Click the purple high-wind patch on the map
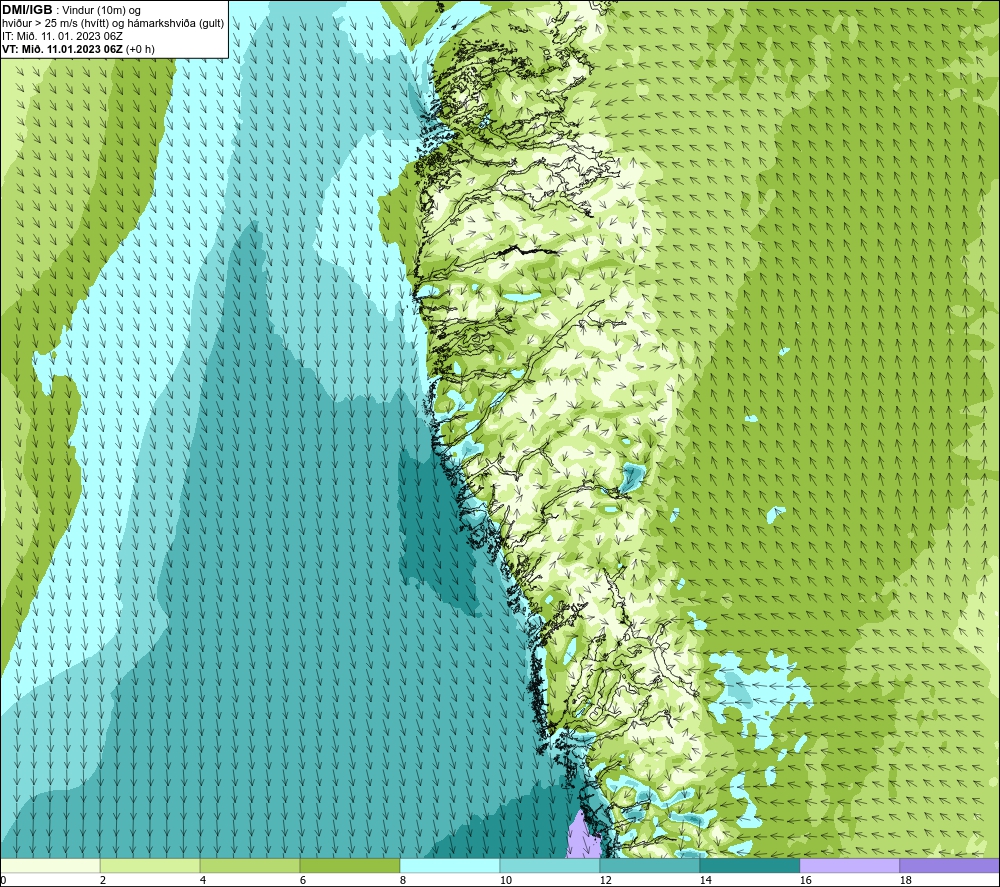Screen dimensions: 1000x887 584,837
